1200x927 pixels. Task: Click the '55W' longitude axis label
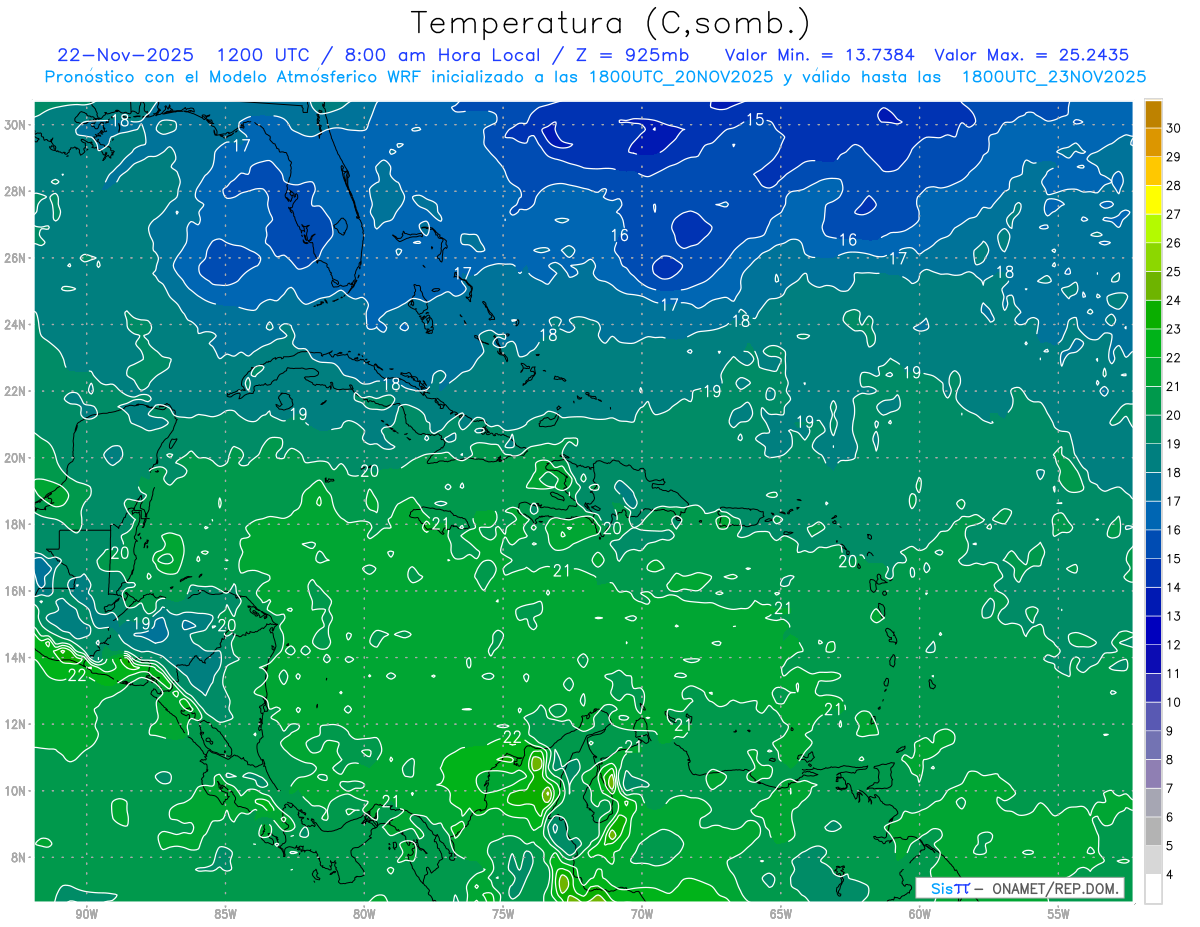pyautogui.click(x=1059, y=914)
